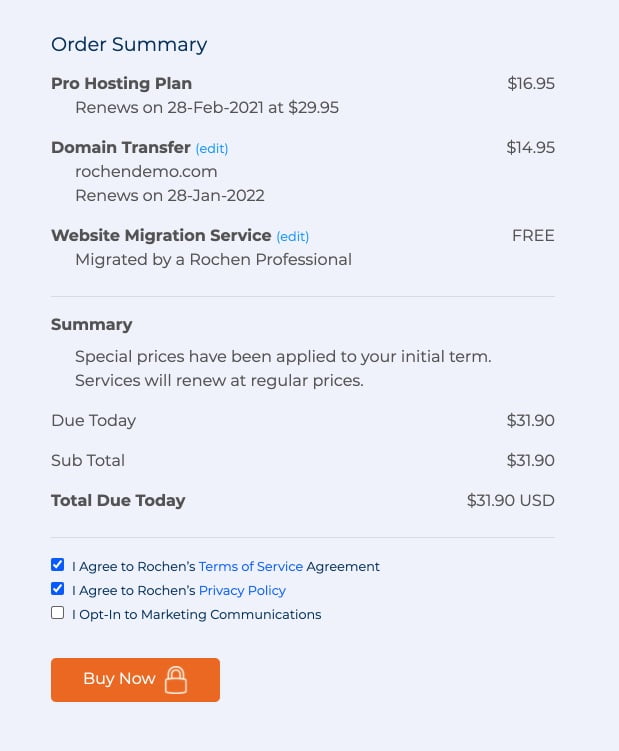
Task: Open the Privacy Policy link
Action: 242,591
